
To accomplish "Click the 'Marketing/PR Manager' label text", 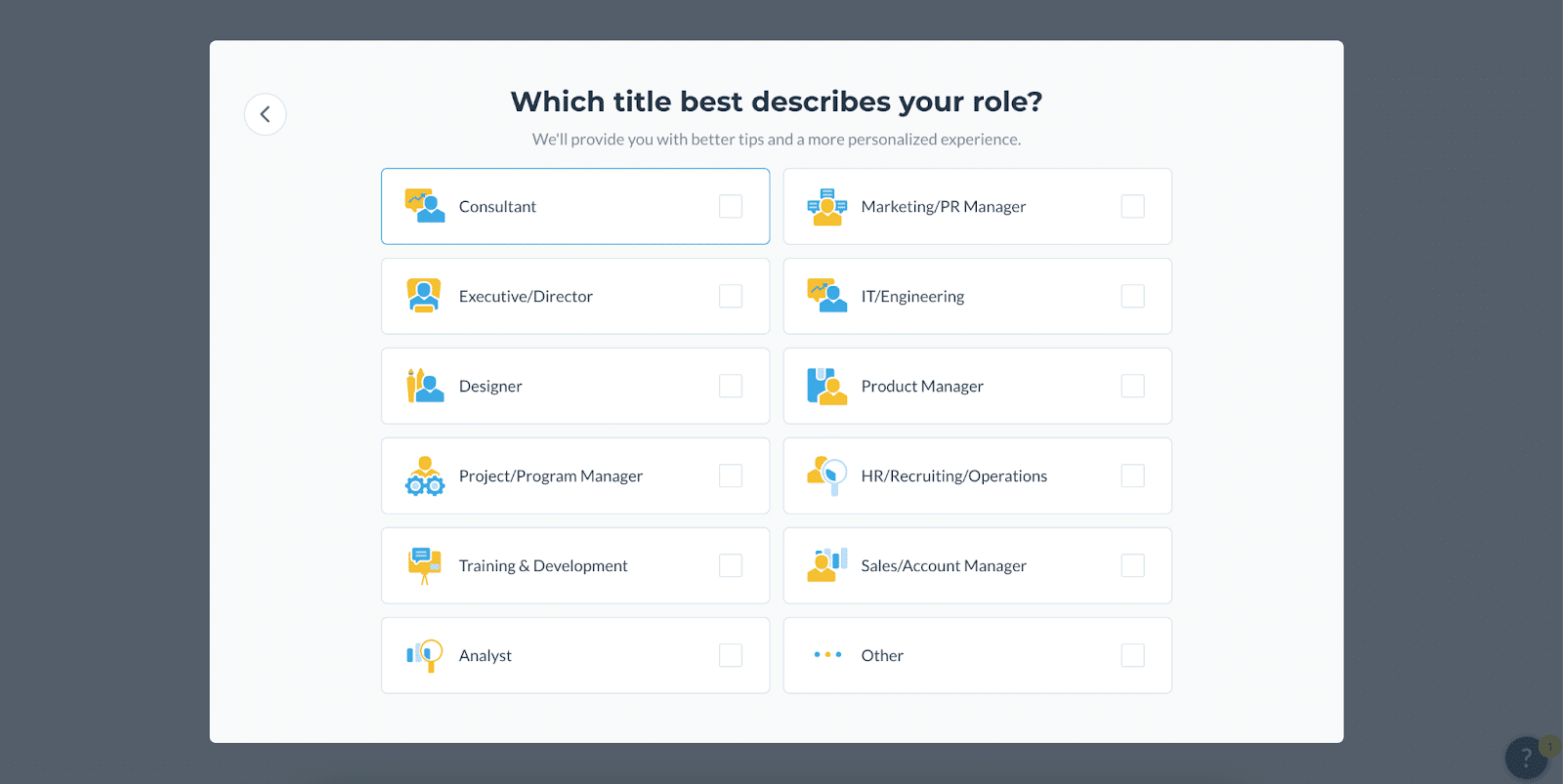I will [x=944, y=207].
